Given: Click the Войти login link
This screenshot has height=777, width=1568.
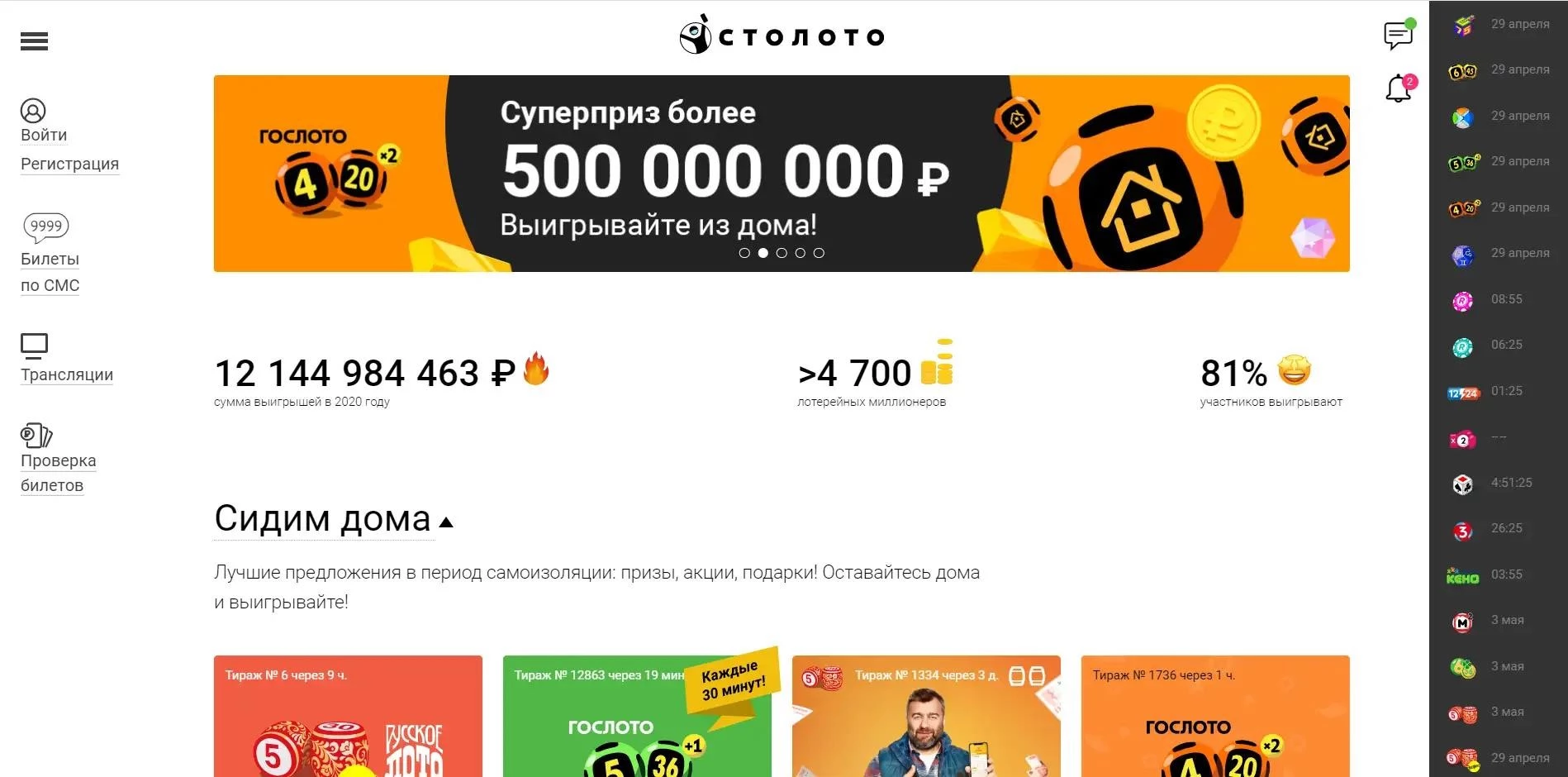Looking at the screenshot, I should 44,136.
